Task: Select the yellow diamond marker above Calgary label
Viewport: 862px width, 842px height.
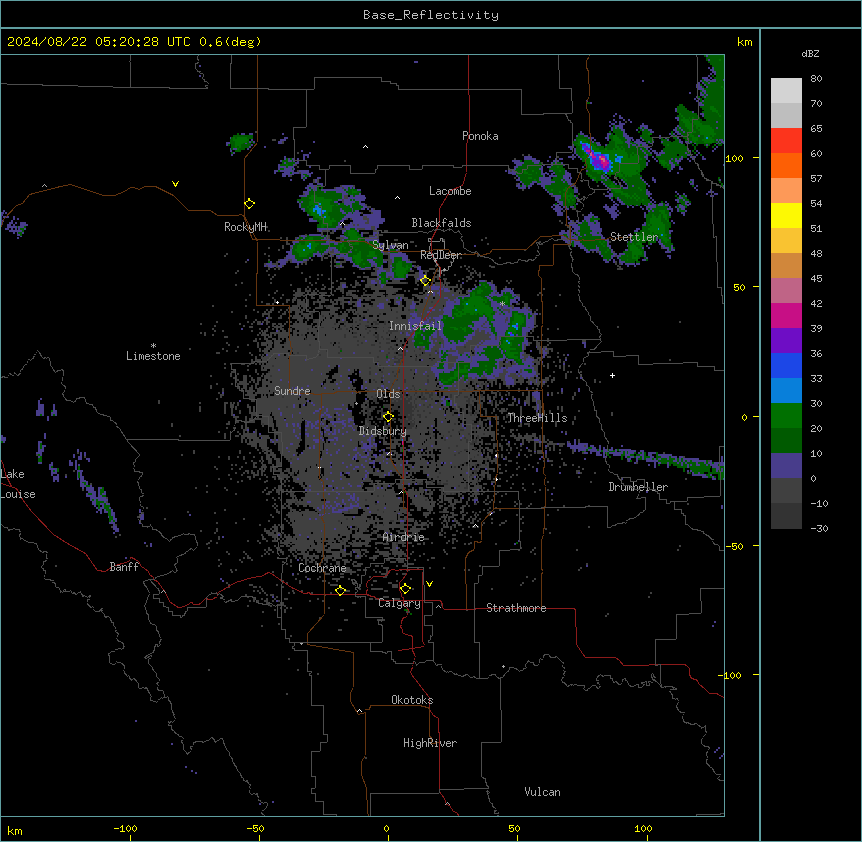Action: (x=405, y=589)
